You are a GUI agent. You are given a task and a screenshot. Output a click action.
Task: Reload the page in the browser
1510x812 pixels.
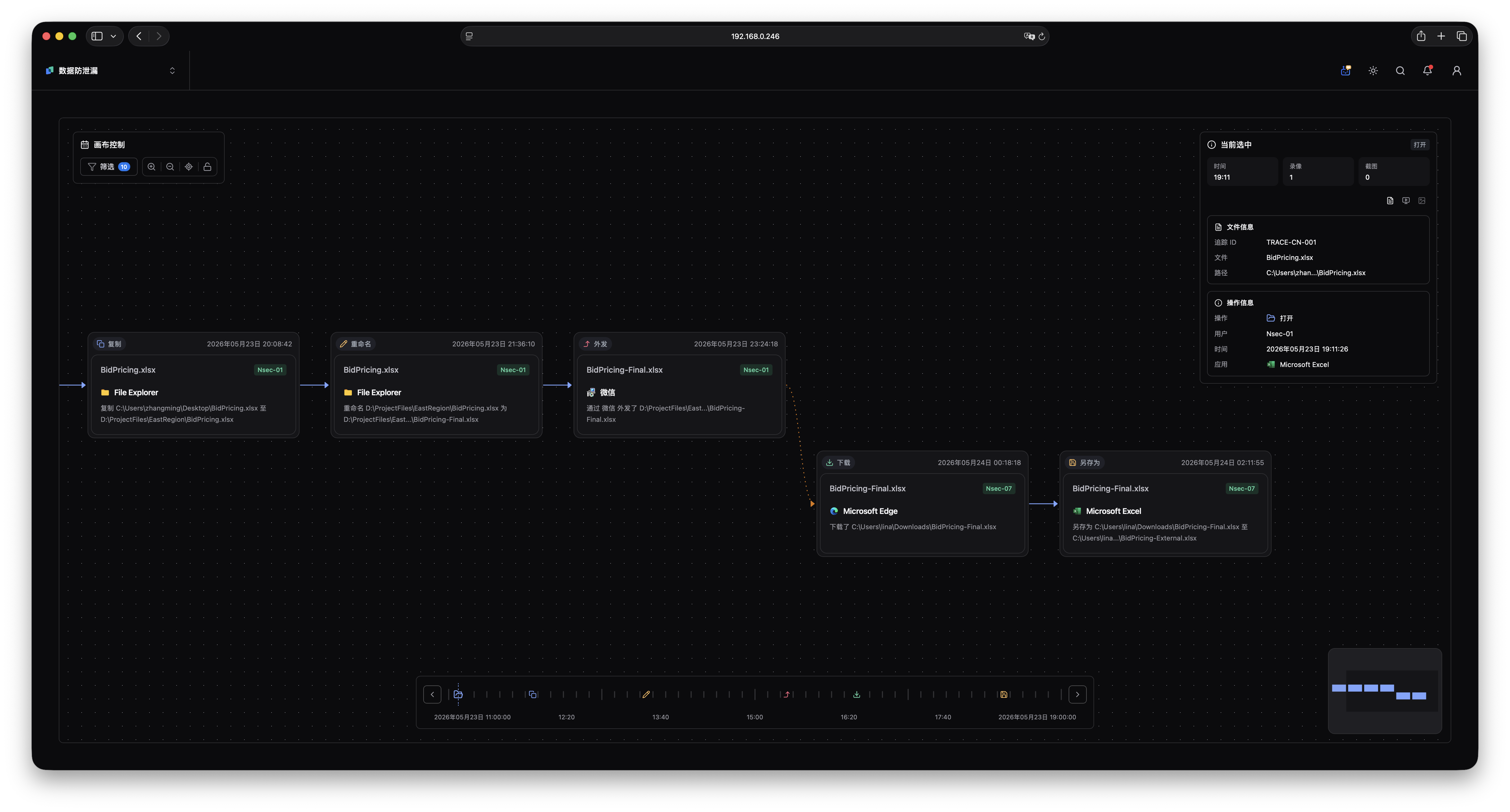click(x=1042, y=36)
